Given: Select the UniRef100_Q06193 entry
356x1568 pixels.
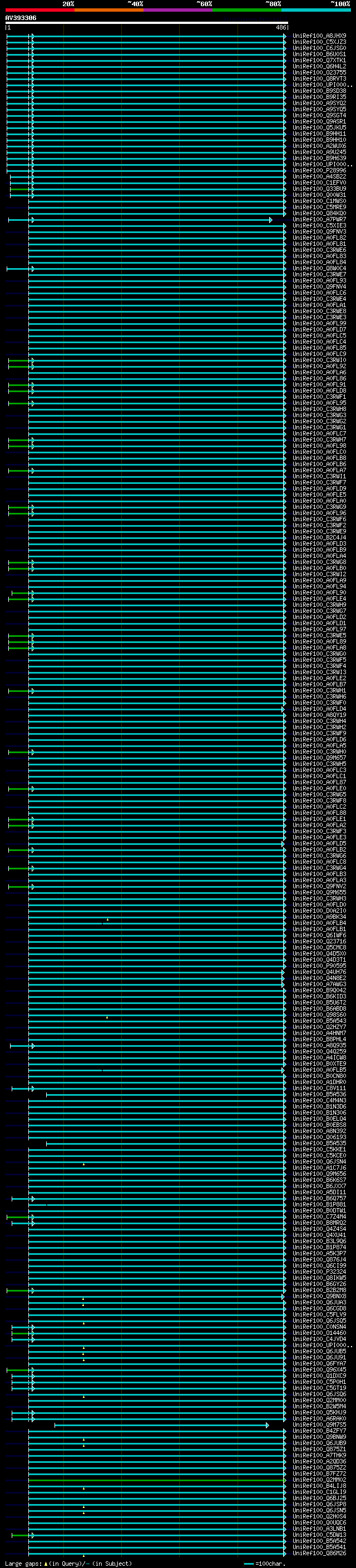Looking at the screenshot, I should click(319, 1137).
